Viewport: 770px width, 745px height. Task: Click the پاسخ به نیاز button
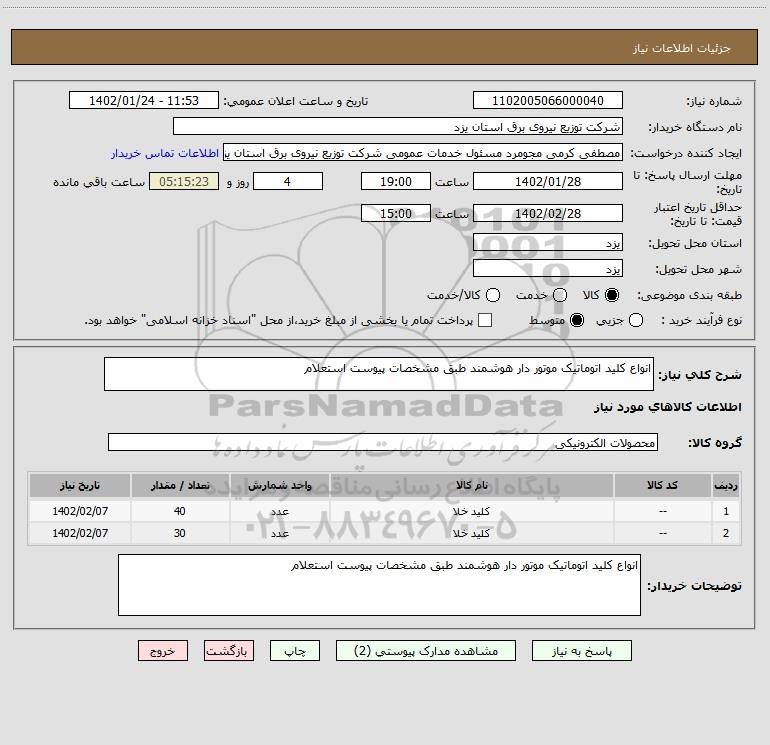click(x=582, y=651)
